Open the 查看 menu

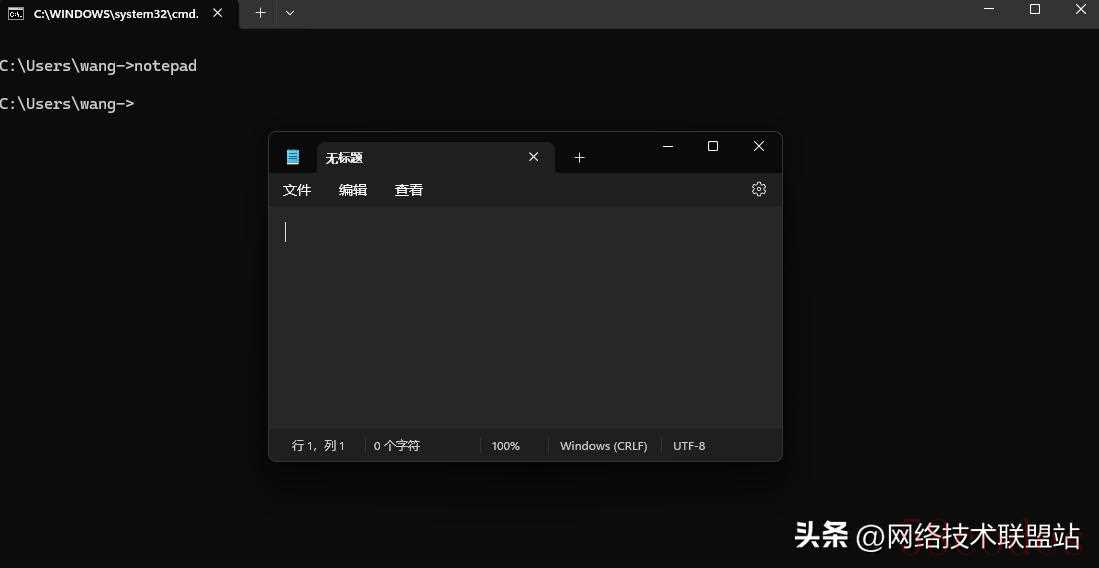[409, 190]
